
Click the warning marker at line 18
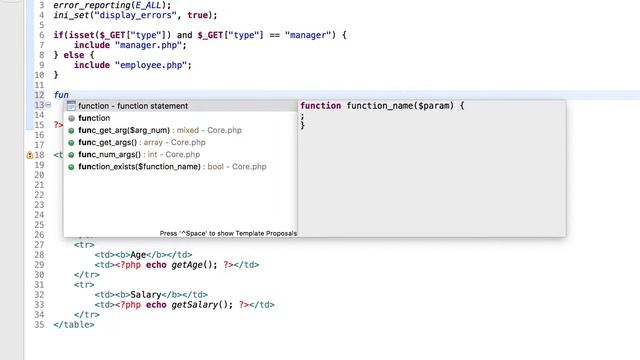click(x=29, y=155)
